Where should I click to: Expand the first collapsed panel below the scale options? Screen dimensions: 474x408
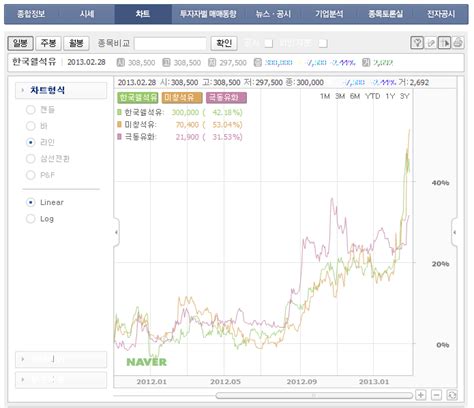(x=61, y=359)
